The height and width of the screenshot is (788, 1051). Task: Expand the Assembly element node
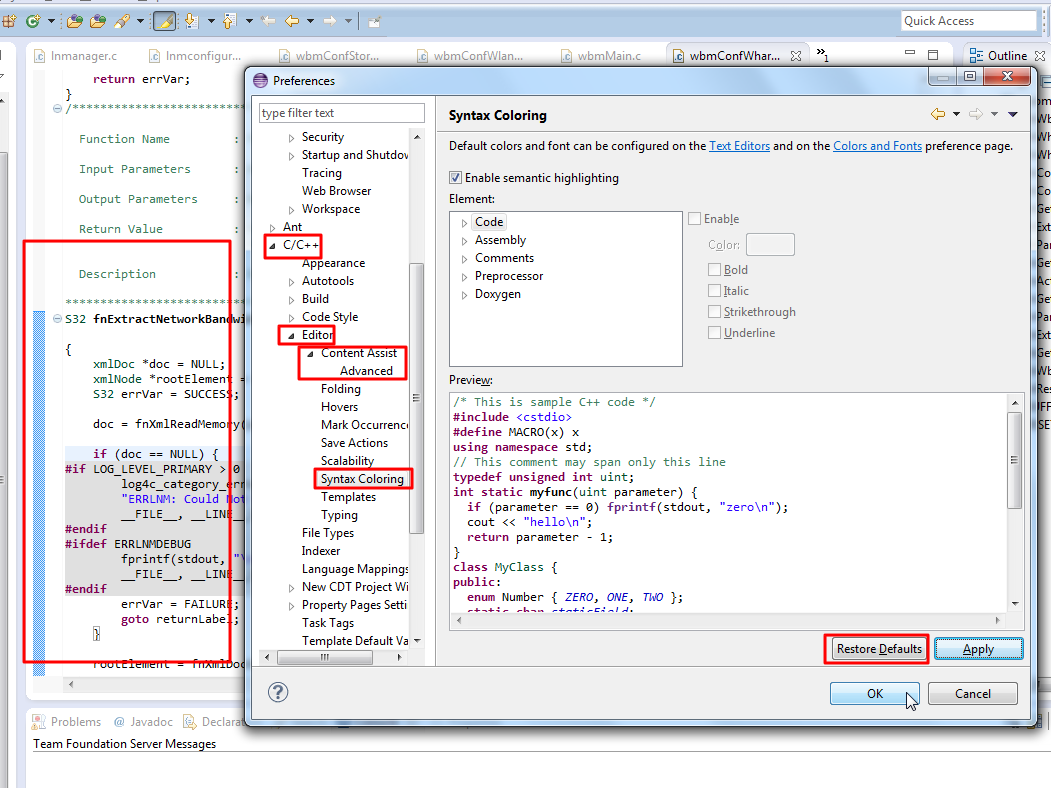[x=464, y=241]
